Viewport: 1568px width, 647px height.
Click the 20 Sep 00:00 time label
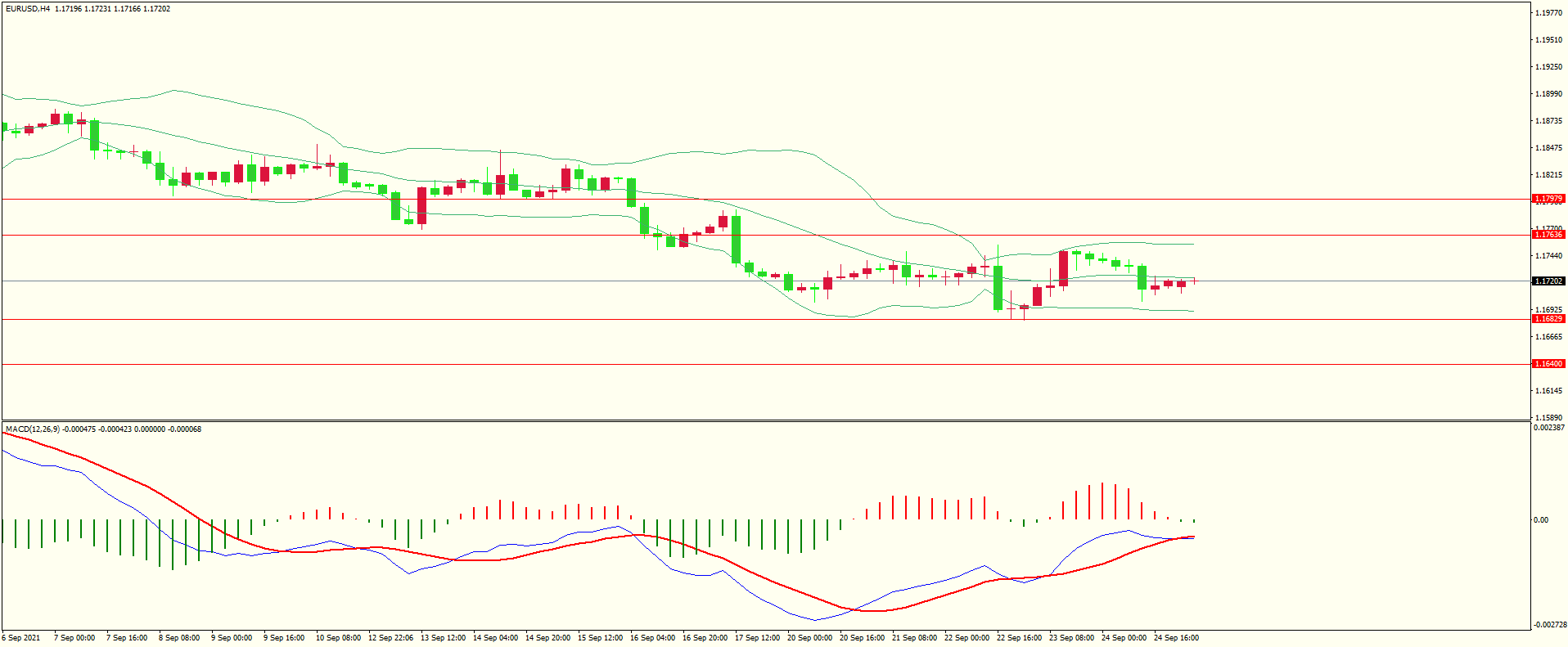click(x=809, y=638)
